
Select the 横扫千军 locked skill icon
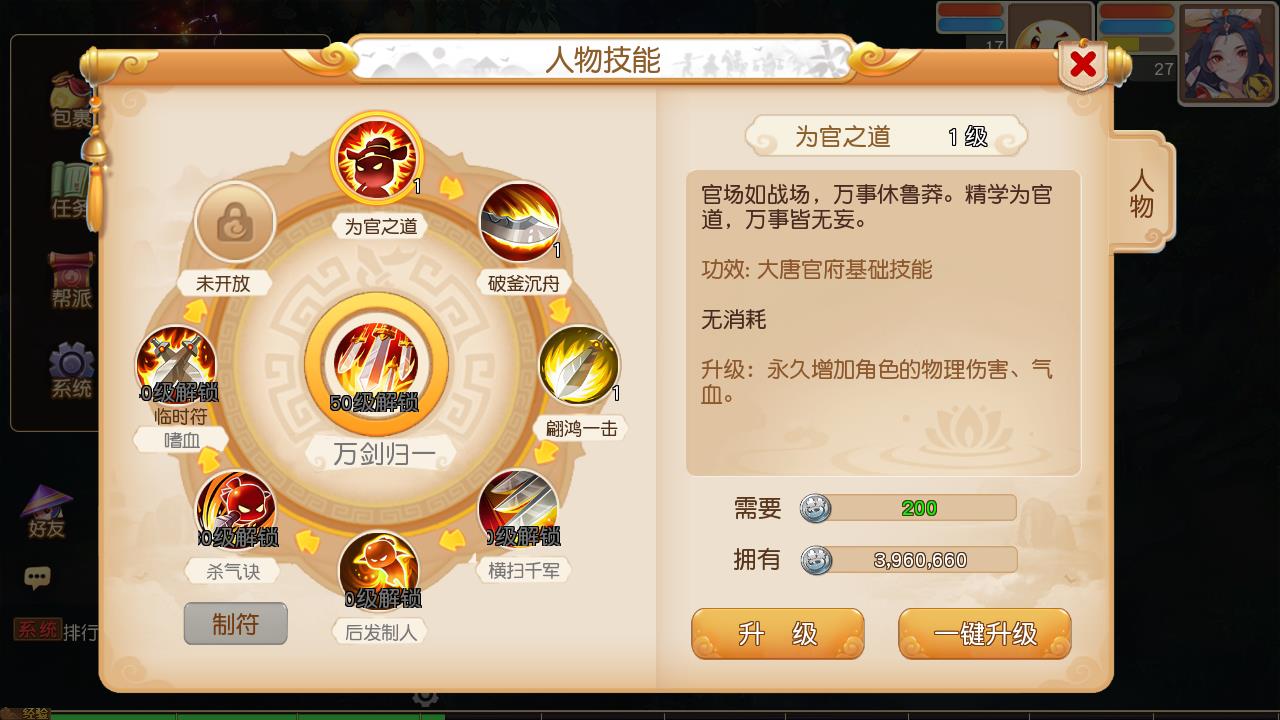coord(519,510)
